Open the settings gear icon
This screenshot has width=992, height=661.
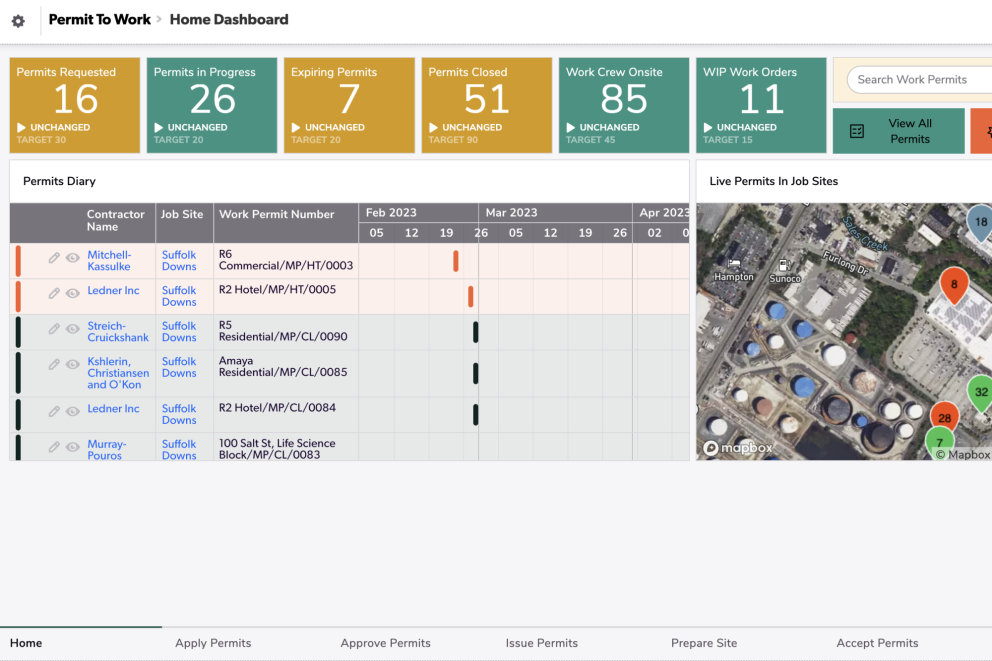[x=18, y=20]
